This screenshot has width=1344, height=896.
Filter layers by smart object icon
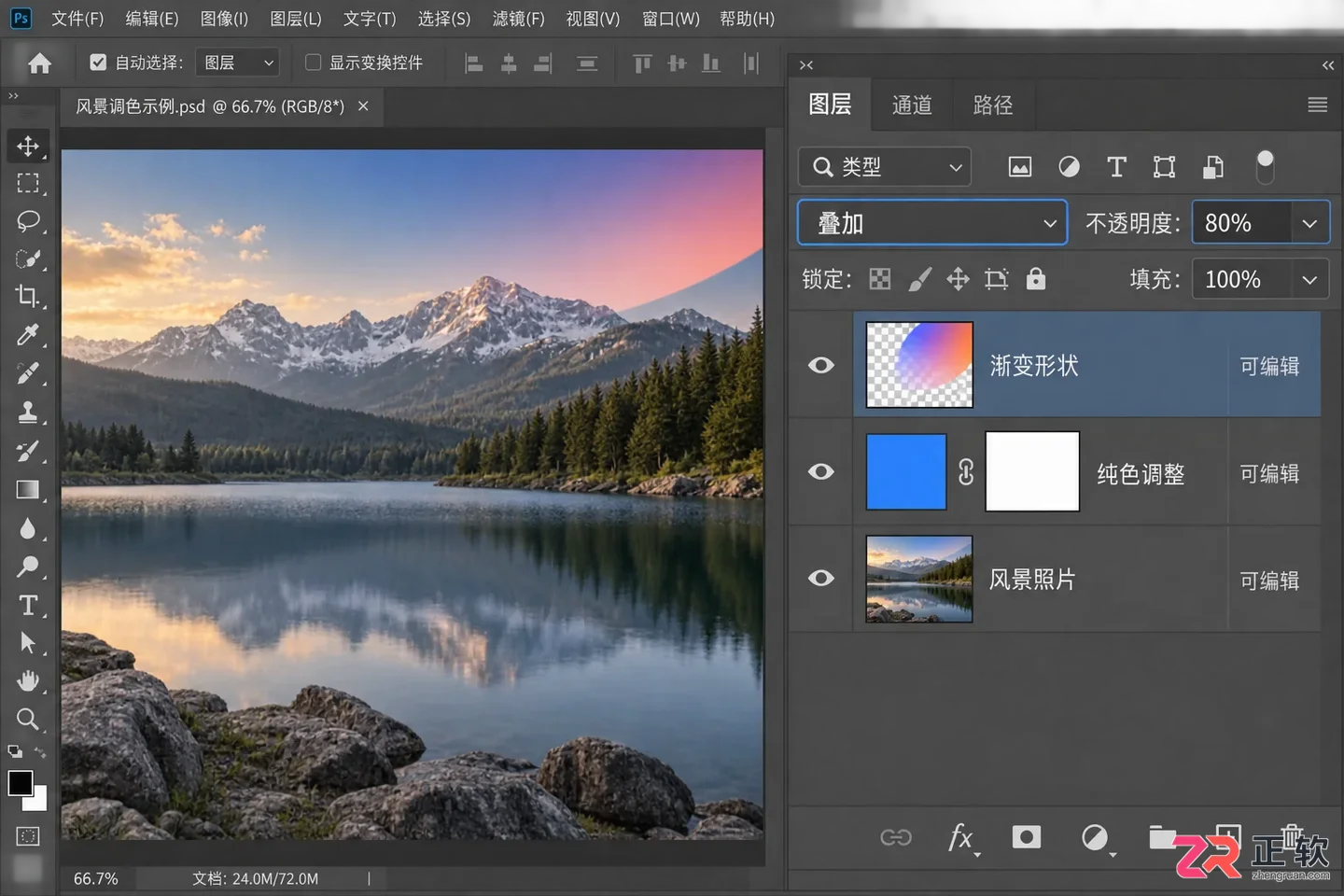[1212, 167]
